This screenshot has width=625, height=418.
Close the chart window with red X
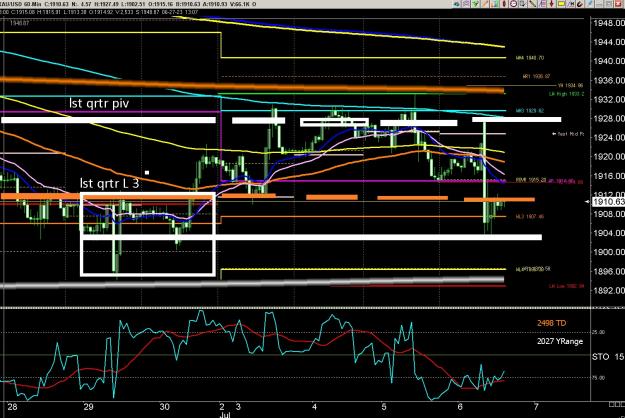coord(619,4)
